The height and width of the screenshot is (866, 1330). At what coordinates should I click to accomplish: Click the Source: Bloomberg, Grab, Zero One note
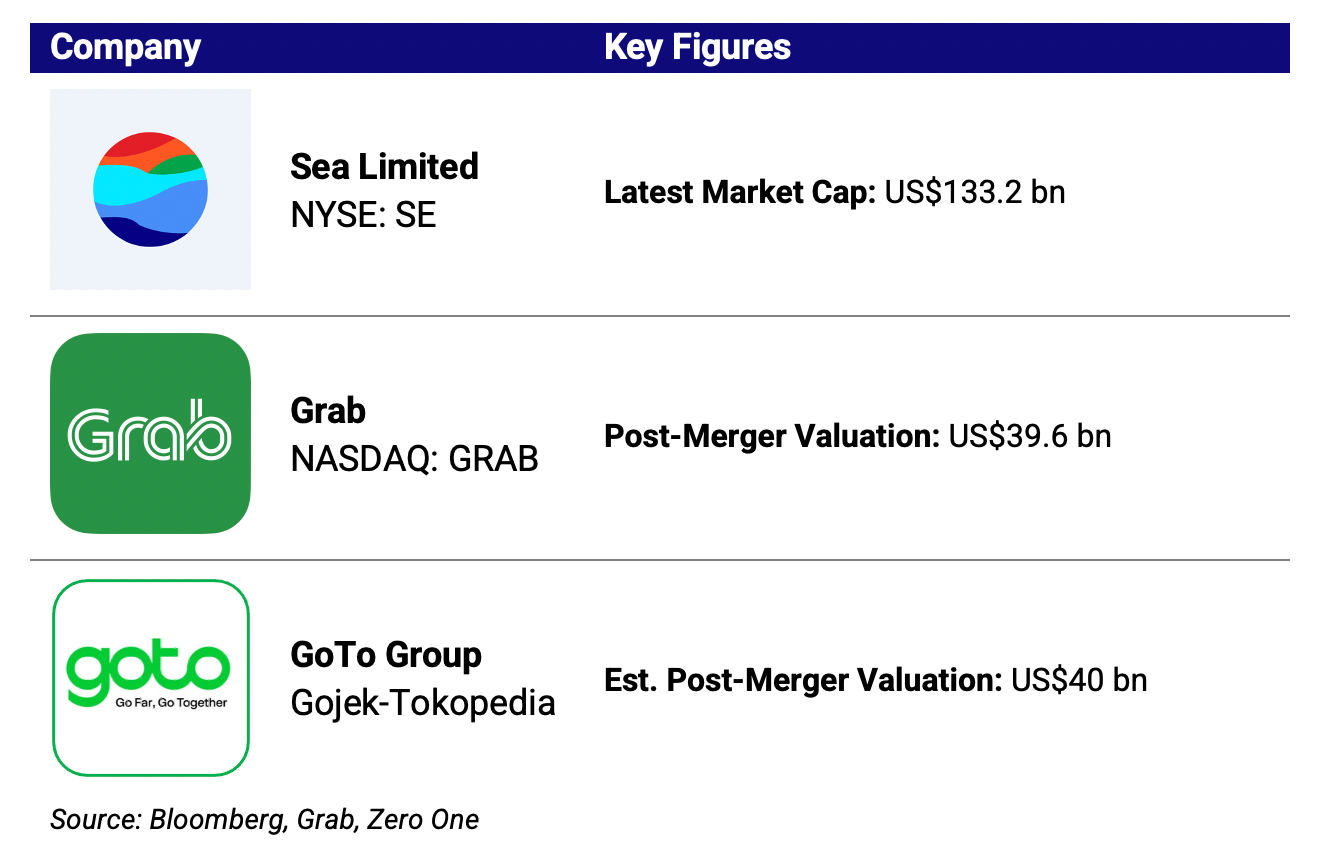(x=265, y=820)
